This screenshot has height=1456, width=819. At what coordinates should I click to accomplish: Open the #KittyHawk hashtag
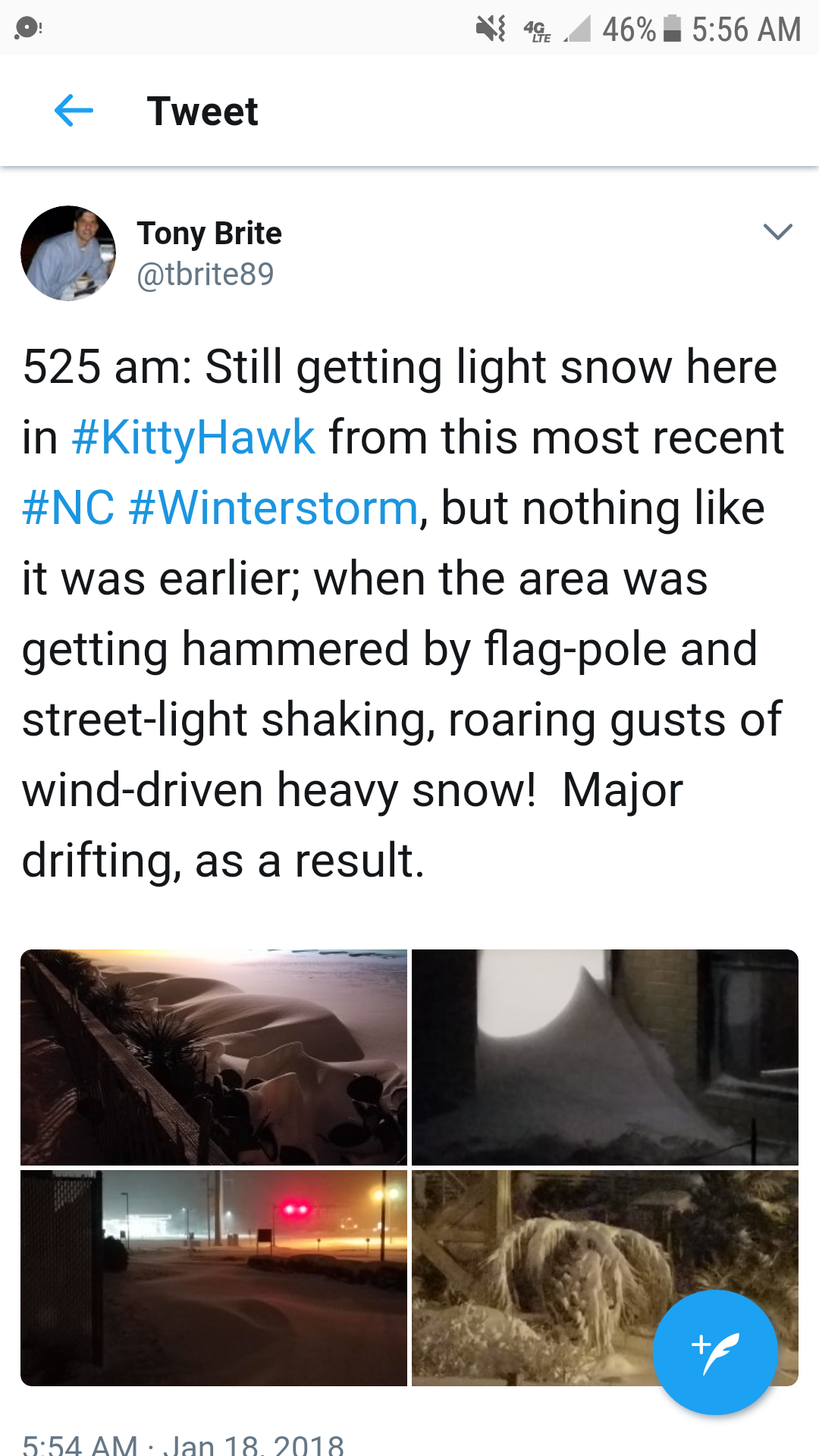coord(193,438)
